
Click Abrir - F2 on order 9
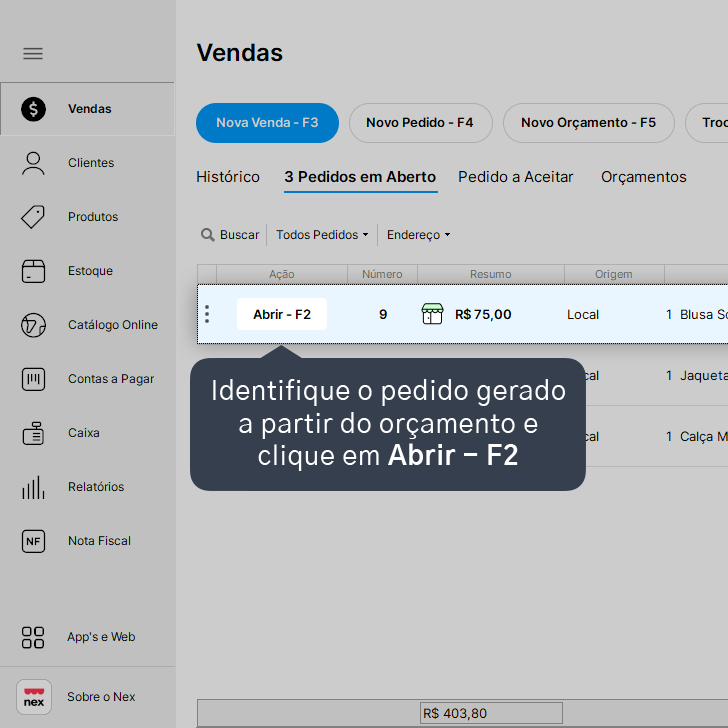coord(282,314)
